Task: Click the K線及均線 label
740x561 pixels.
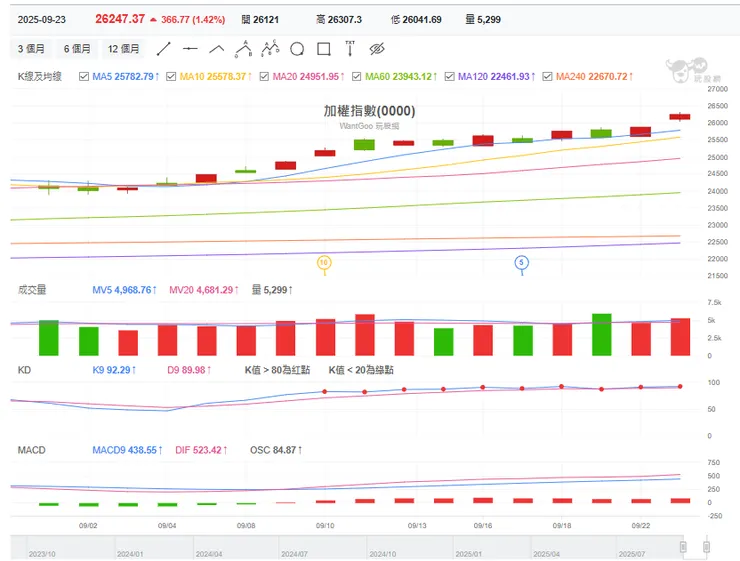Action: [40, 76]
